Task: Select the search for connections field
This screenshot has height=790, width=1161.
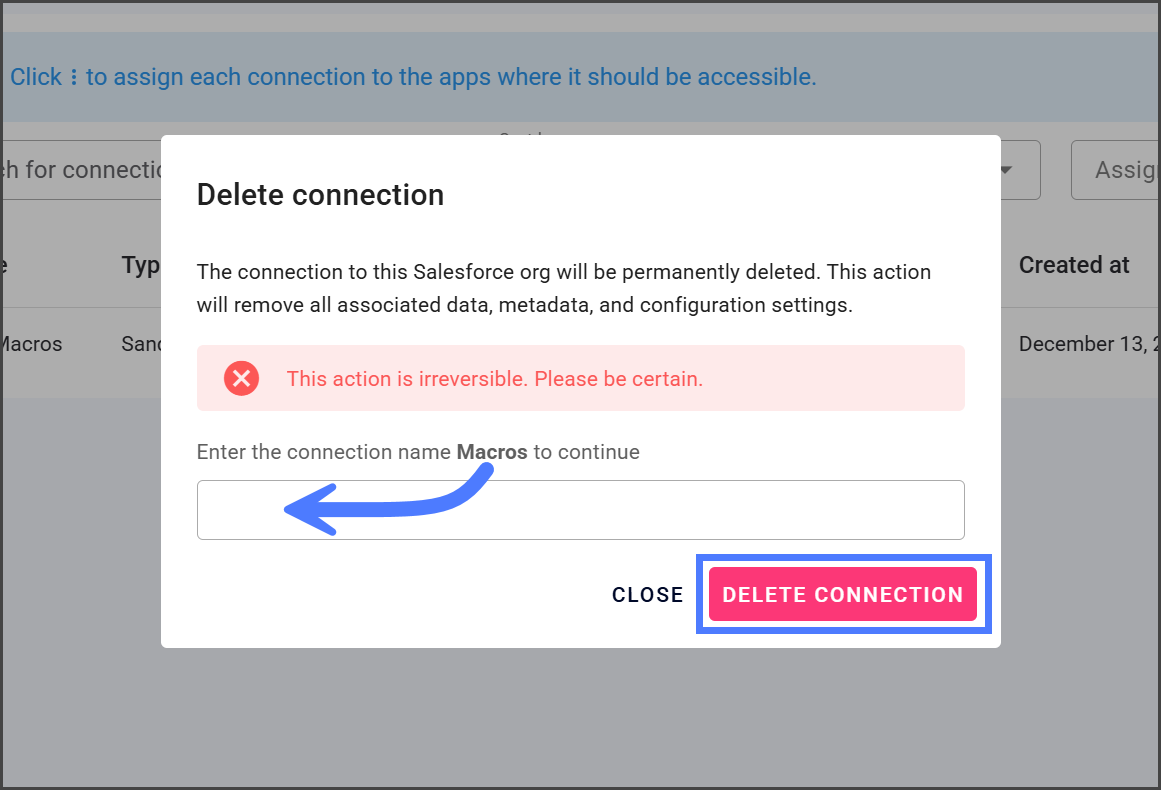Action: [80, 170]
